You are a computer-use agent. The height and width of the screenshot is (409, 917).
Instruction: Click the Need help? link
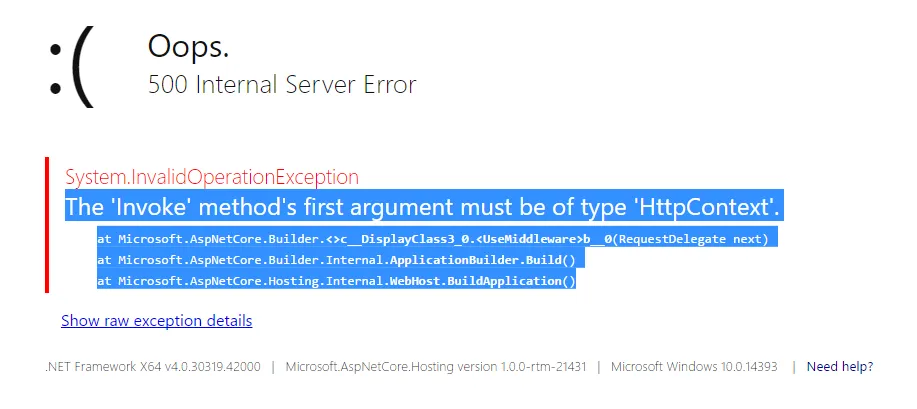point(840,367)
